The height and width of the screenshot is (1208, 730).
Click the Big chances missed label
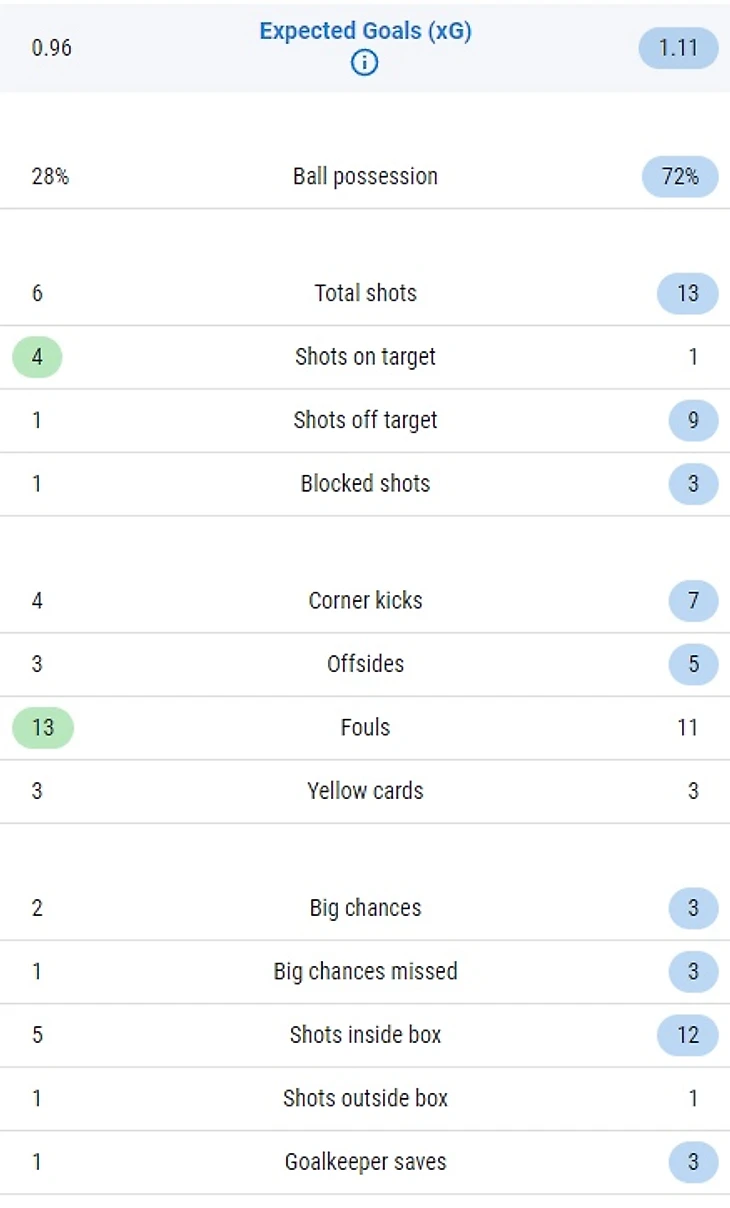pos(365,971)
